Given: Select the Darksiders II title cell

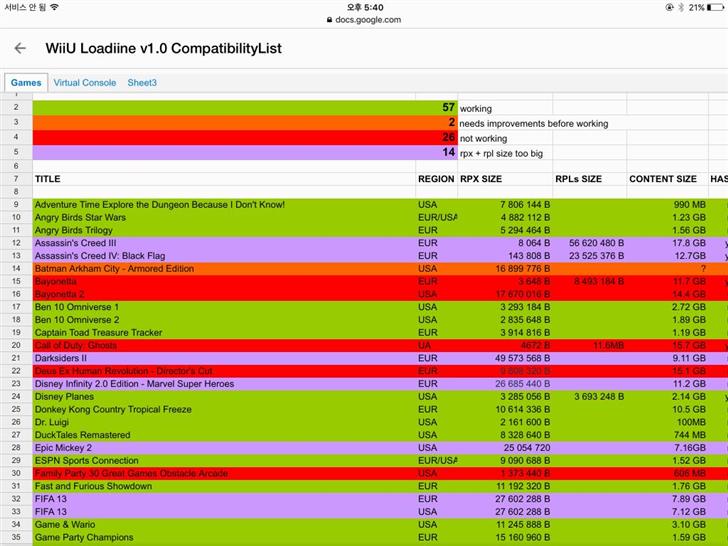Looking at the screenshot, I should pos(224,358).
